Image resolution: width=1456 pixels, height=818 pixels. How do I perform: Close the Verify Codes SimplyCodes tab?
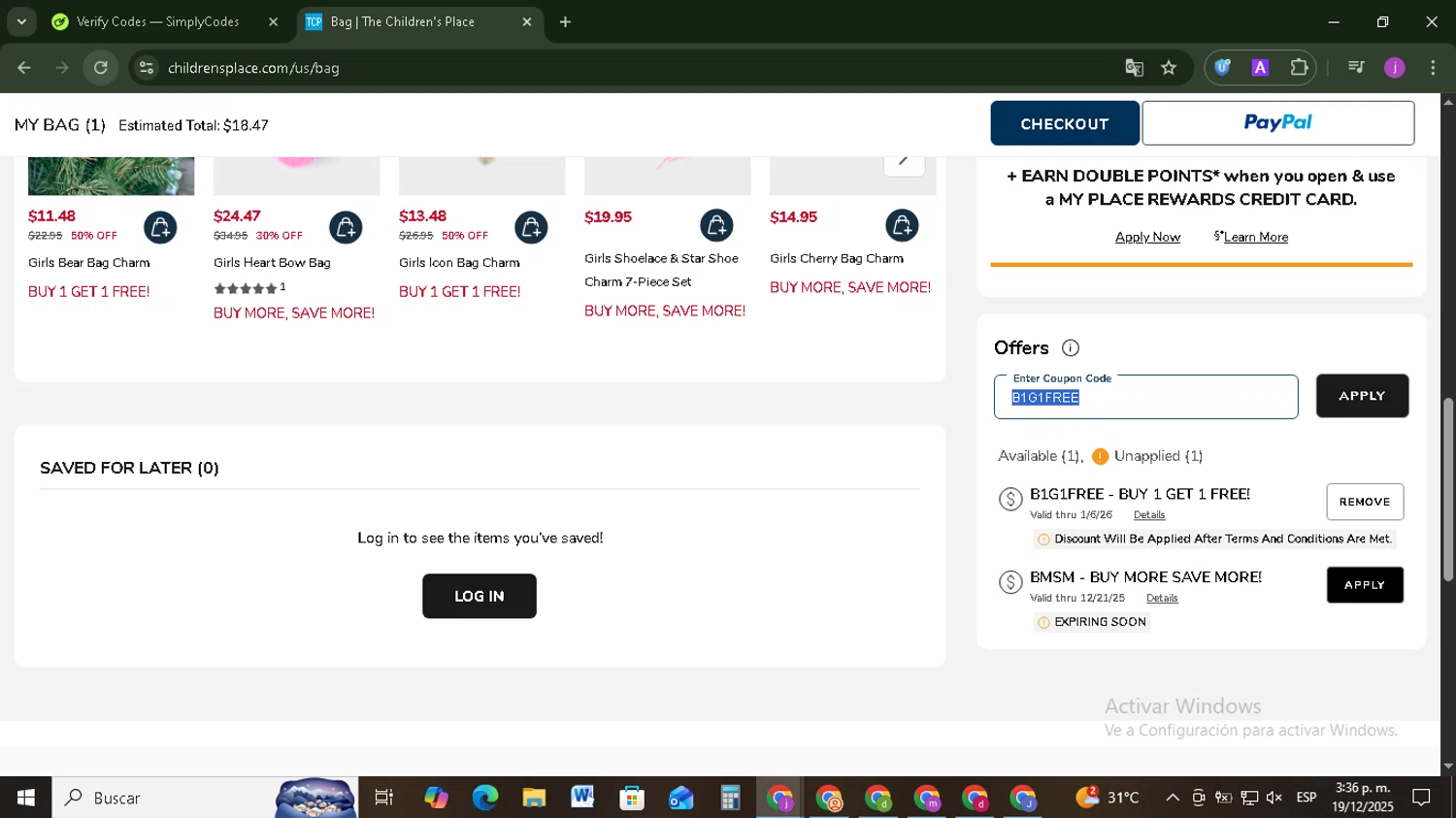[273, 21]
